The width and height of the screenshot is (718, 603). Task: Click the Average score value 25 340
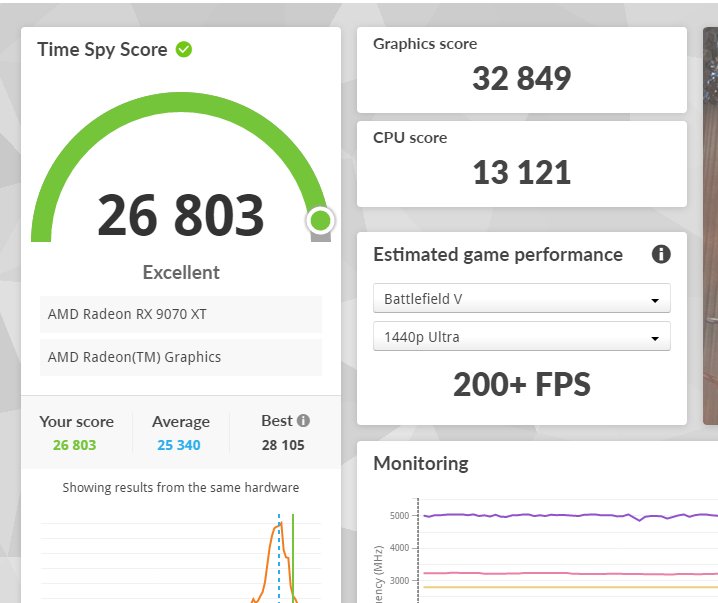[x=179, y=445]
